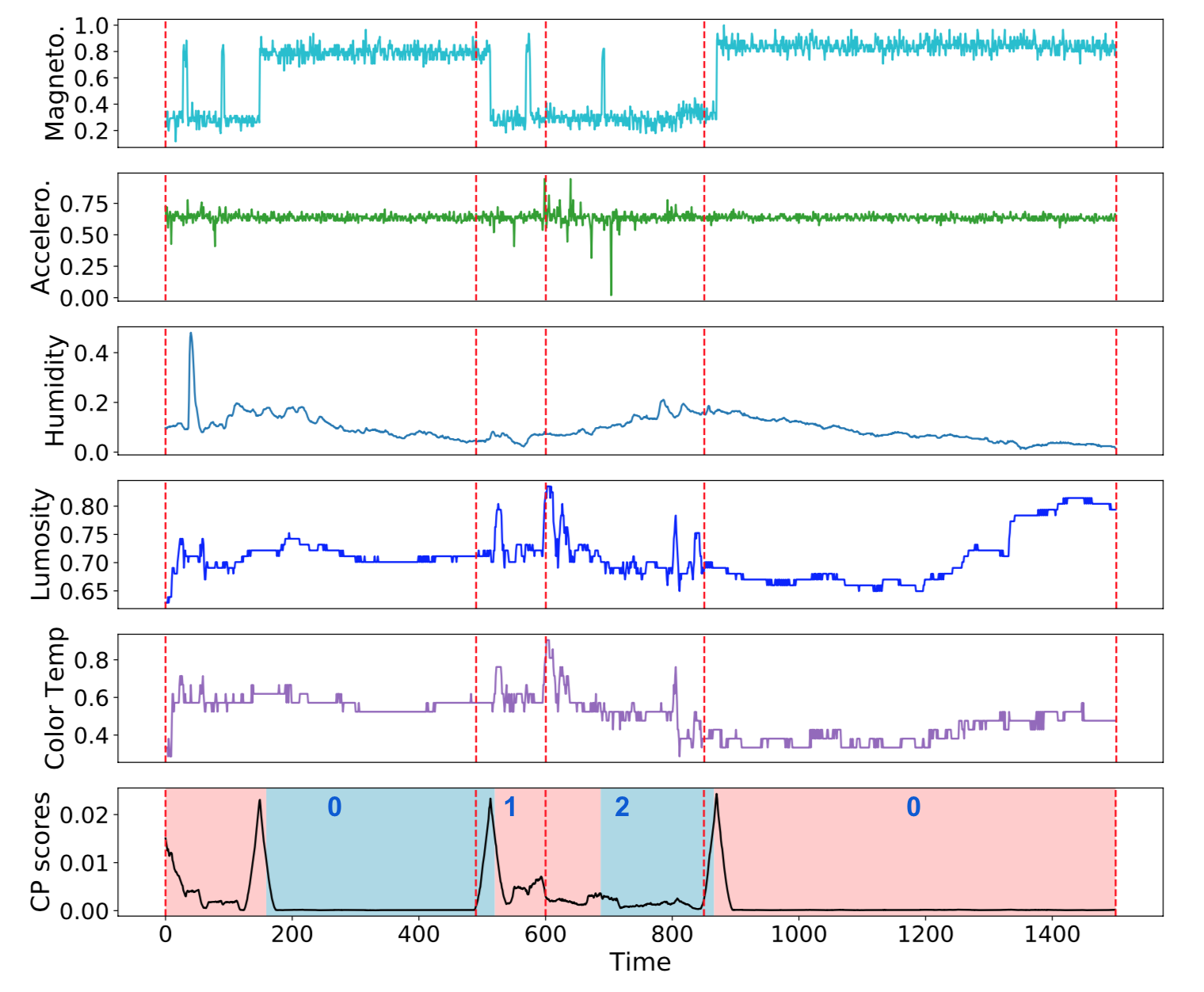The image size is (1204, 992).
Task: Select x-axis tick label '800'
Action: point(672,934)
